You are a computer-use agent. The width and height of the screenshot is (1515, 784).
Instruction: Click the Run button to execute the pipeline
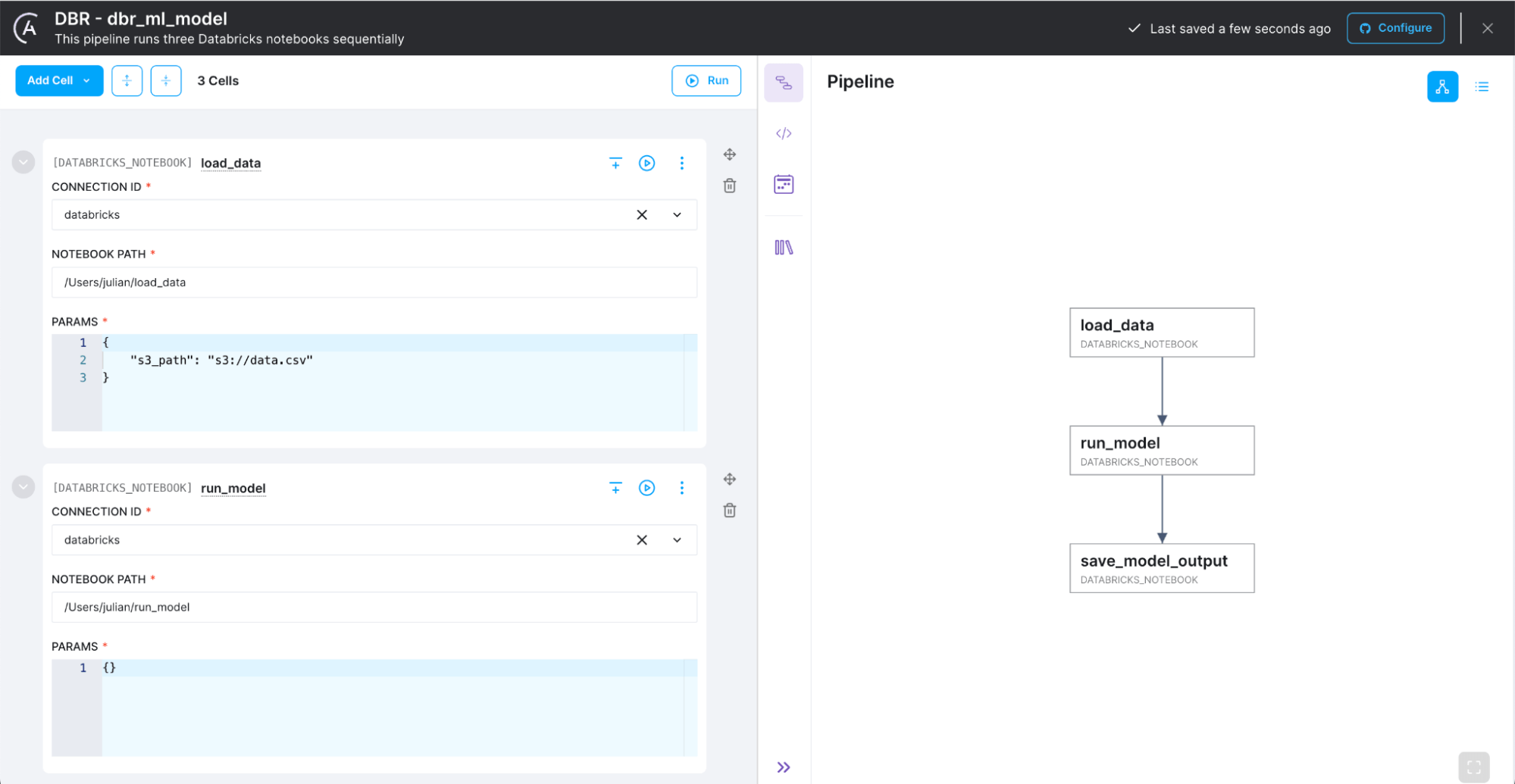[706, 80]
